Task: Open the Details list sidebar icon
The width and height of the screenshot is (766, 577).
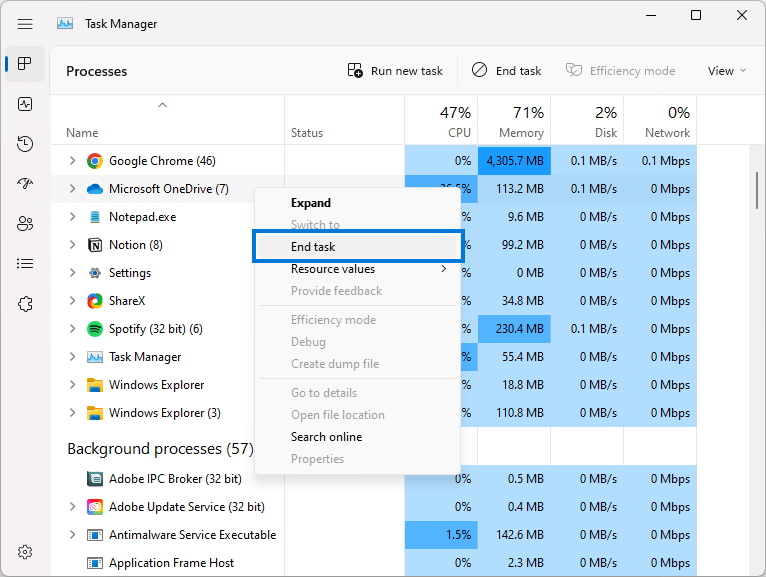Action: pos(25,264)
